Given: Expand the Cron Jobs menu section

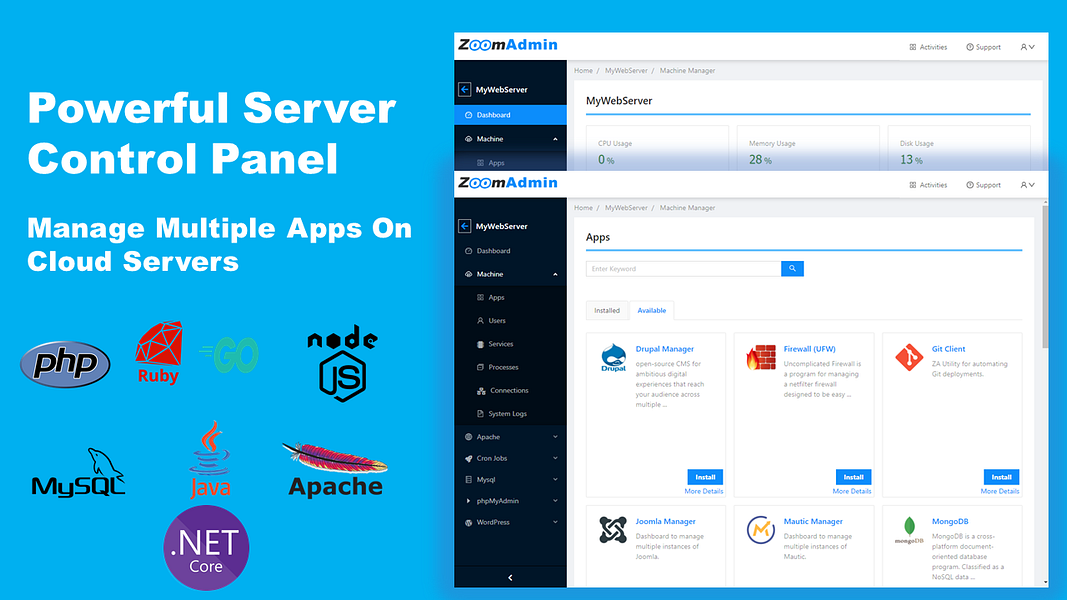Looking at the screenshot, I should [x=510, y=459].
